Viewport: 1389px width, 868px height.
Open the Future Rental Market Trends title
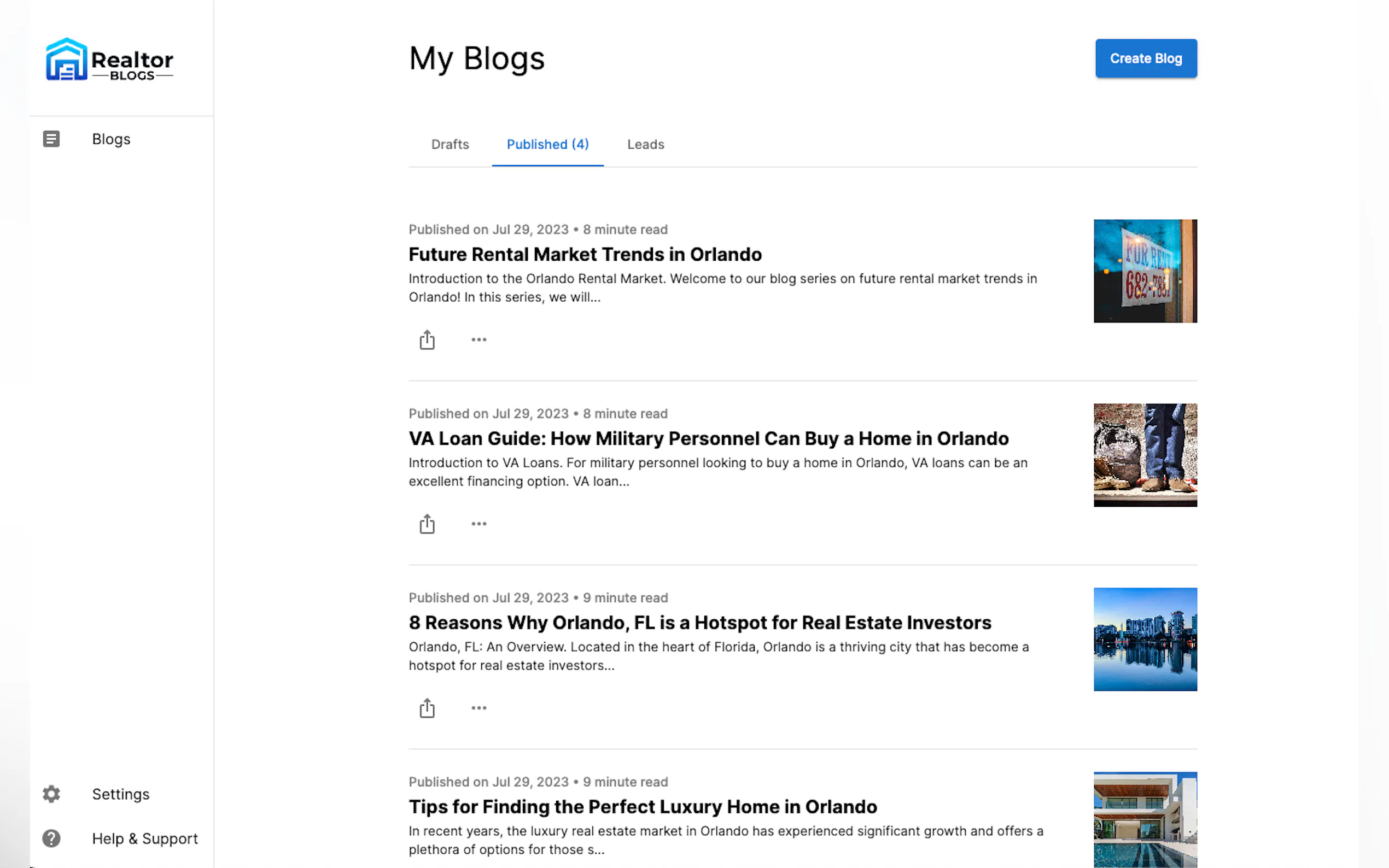[585, 254]
